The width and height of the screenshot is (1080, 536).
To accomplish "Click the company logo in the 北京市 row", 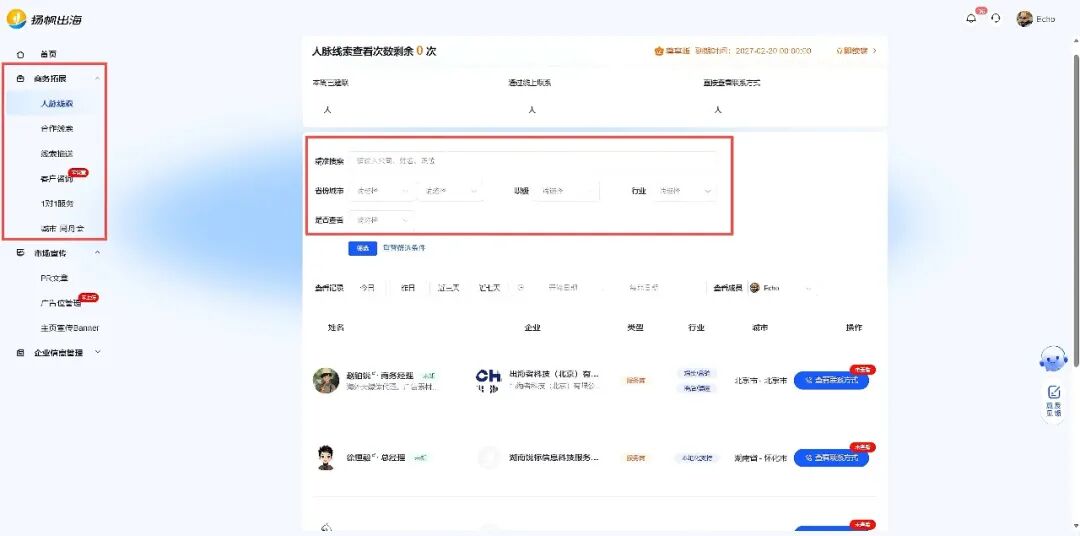I will coord(488,381).
